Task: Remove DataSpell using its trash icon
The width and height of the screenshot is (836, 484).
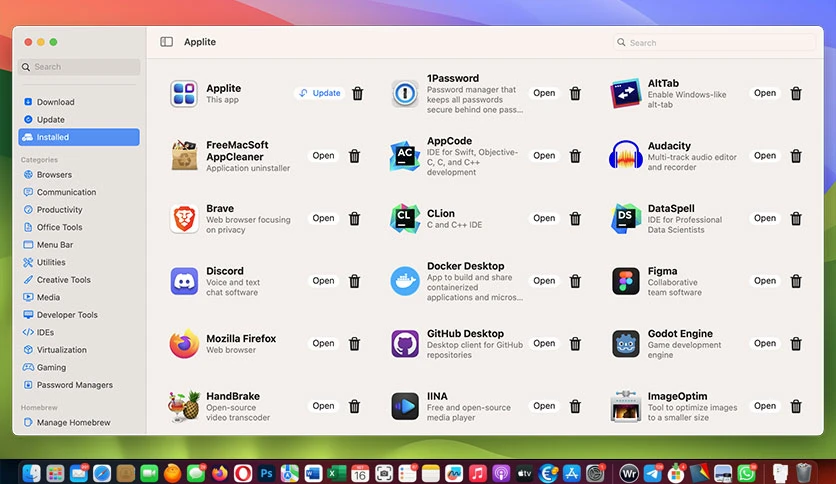Action: [x=796, y=219]
